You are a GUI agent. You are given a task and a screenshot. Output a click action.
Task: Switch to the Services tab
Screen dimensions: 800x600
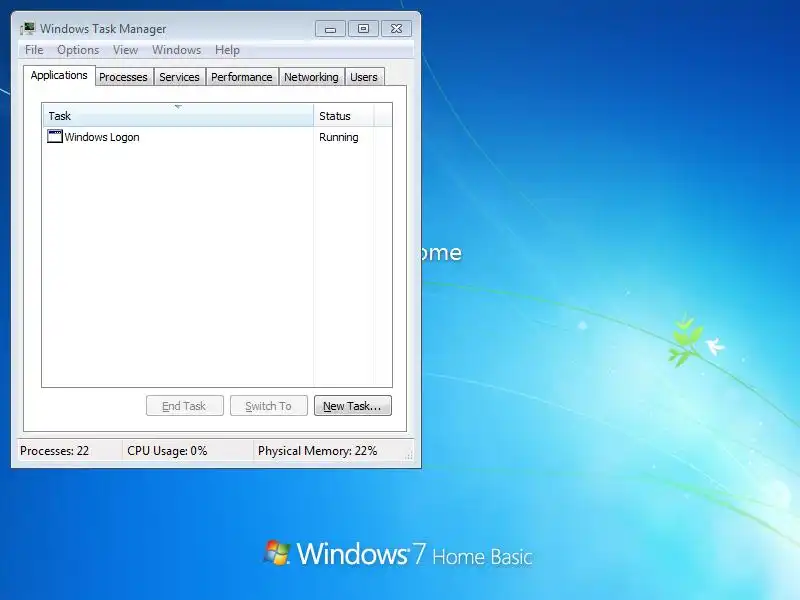click(x=179, y=77)
